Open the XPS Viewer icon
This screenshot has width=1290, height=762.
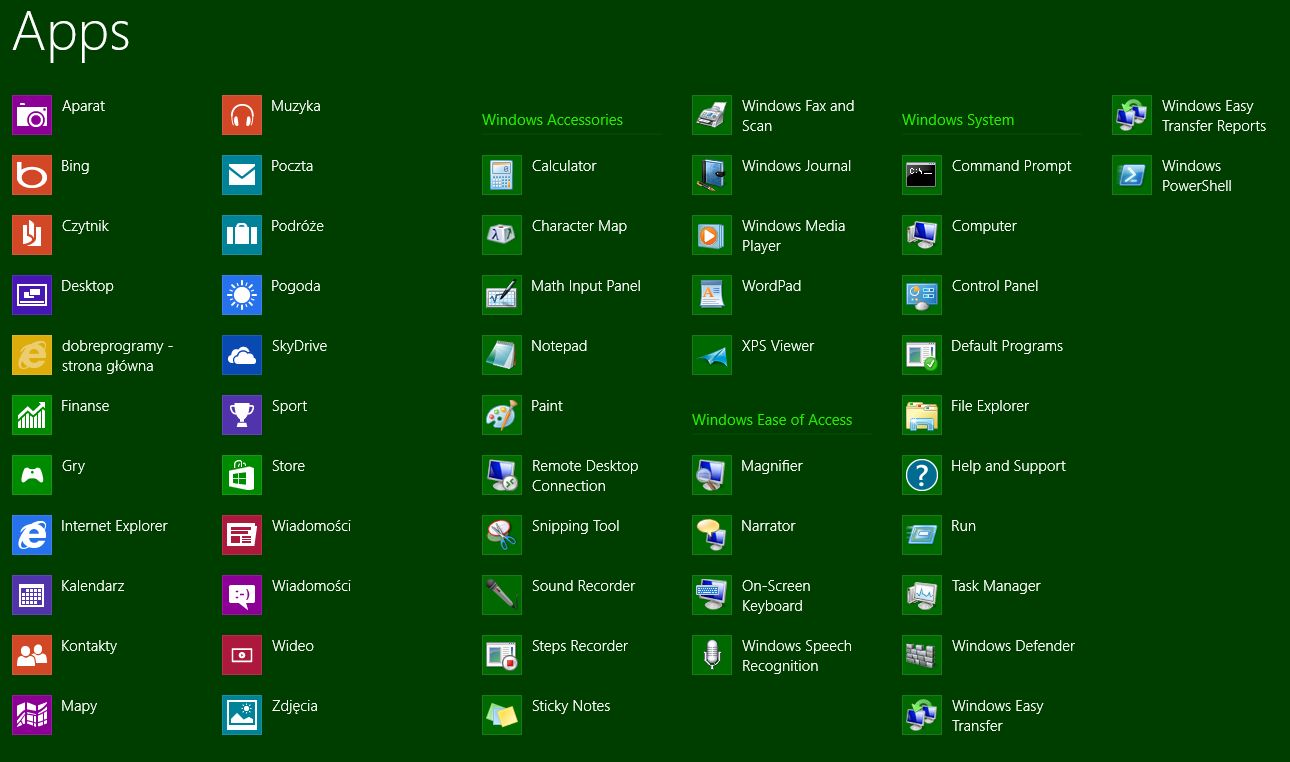tap(712, 355)
